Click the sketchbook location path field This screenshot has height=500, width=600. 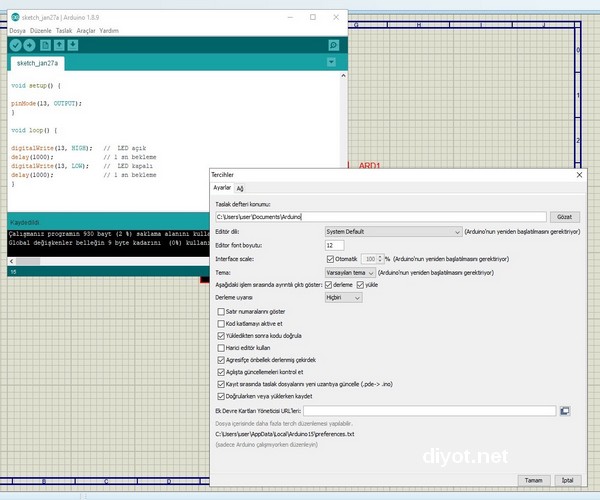[381, 217]
